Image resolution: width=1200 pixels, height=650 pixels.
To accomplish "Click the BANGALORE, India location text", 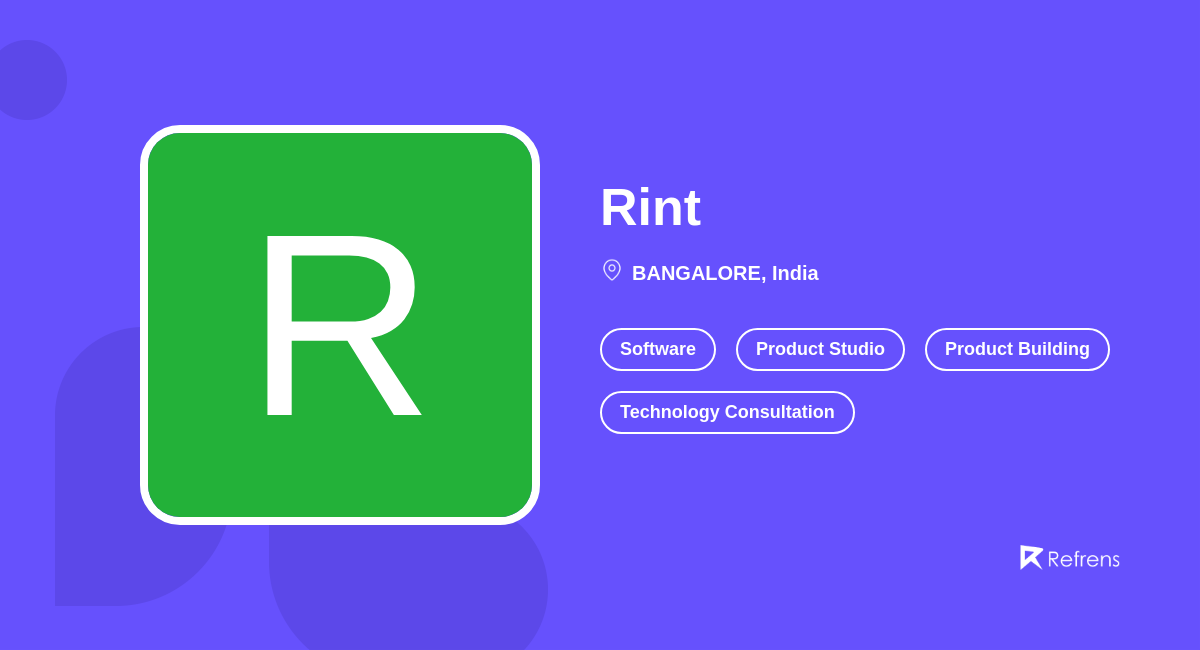I will click(x=724, y=272).
